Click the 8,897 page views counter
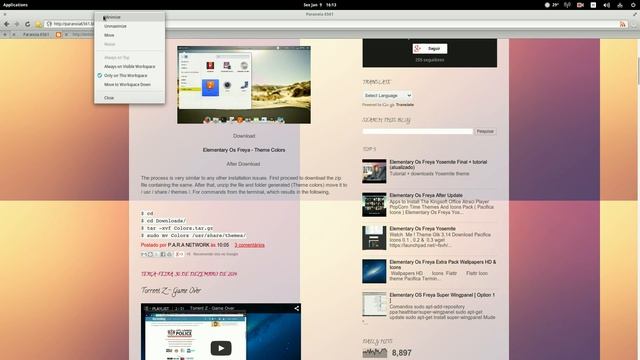The width and height of the screenshot is (640, 360). tap(401, 353)
